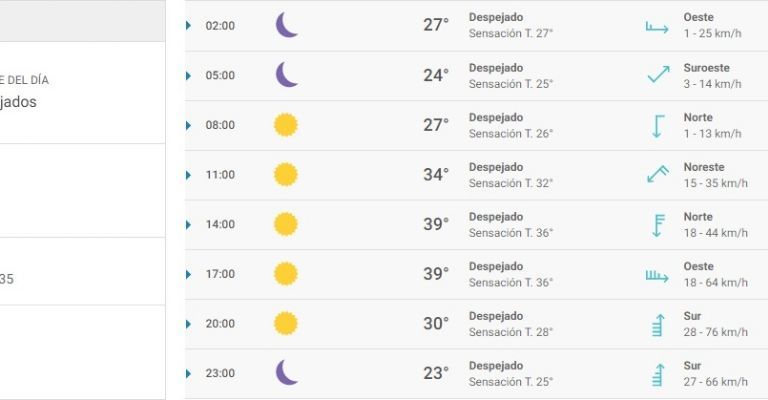The image size is (768, 400).
Task: Click the Oeste wind icon at 02:00
Action: tap(657, 26)
